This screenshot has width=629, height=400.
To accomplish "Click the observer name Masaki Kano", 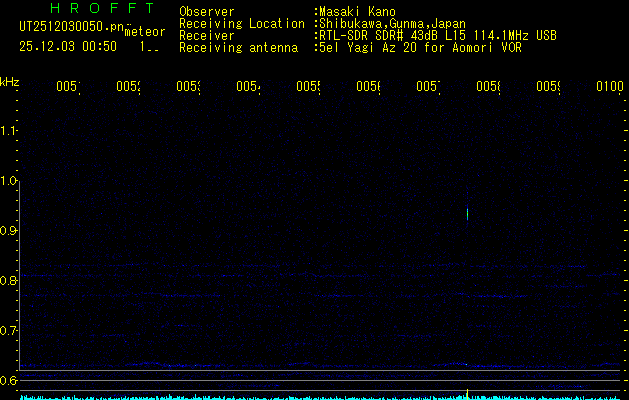I will [357, 12].
